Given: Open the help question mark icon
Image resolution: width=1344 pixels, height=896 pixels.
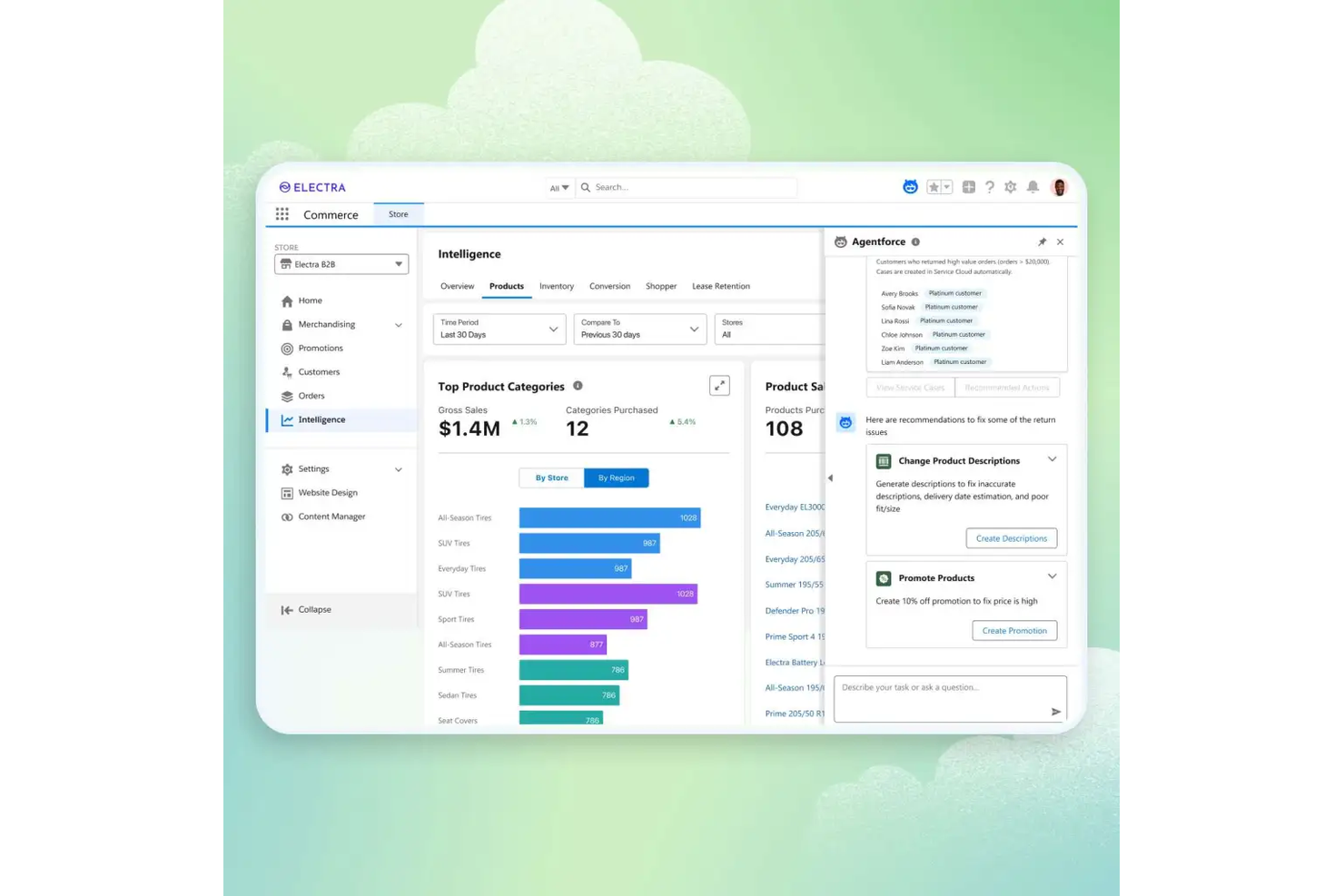Looking at the screenshot, I should [x=990, y=187].
